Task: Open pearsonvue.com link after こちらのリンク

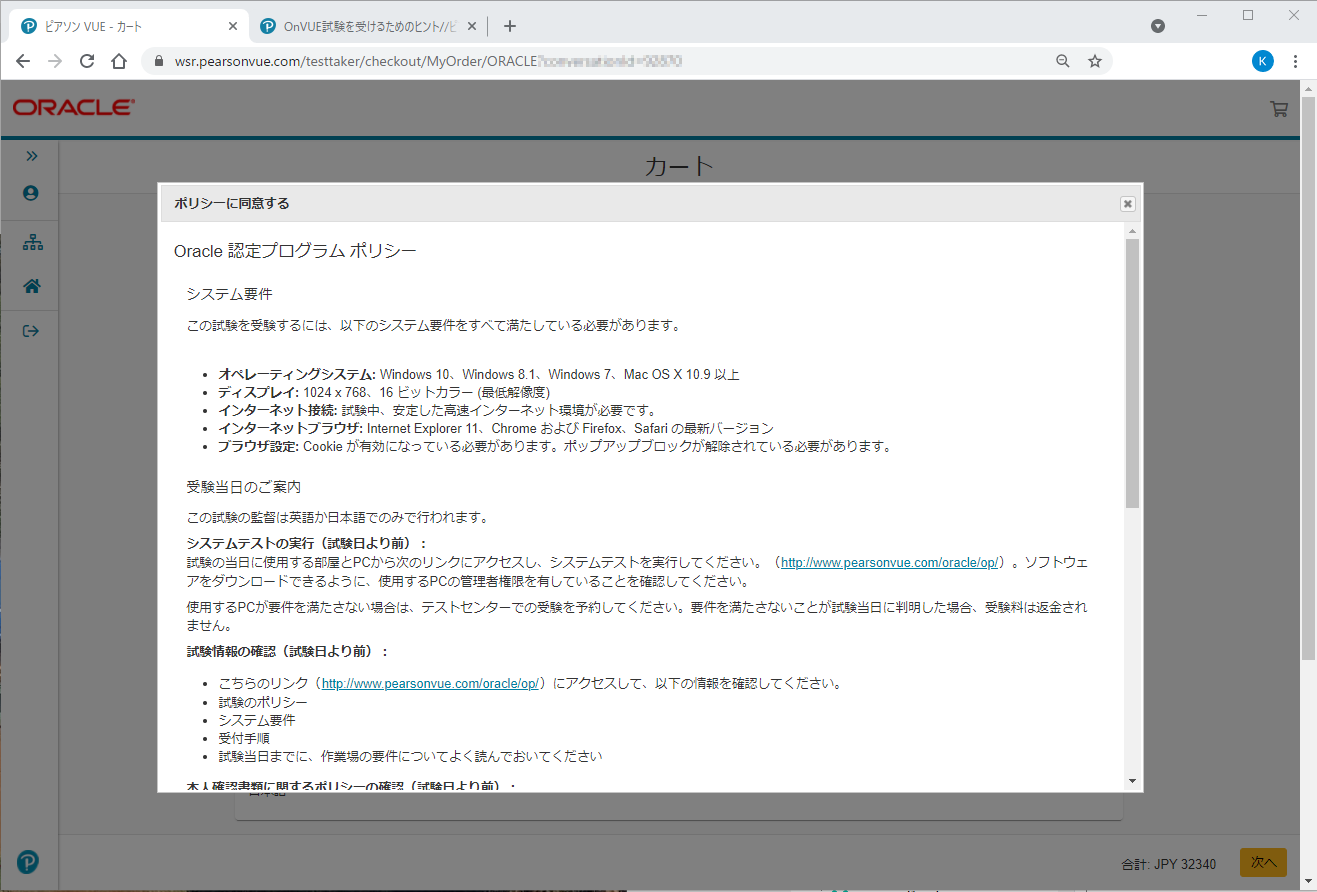Action: point(431,684)
